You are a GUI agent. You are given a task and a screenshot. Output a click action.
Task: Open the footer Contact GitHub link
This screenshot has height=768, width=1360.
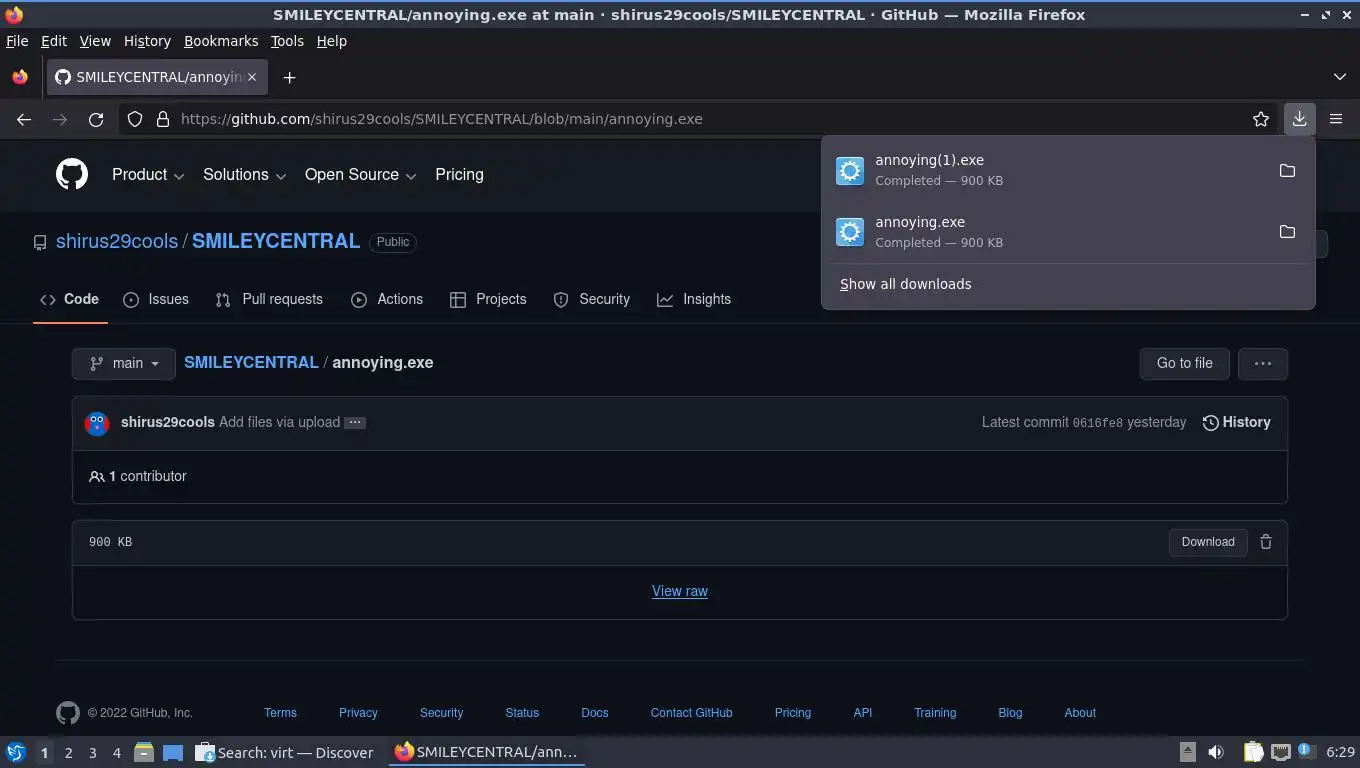691,713
